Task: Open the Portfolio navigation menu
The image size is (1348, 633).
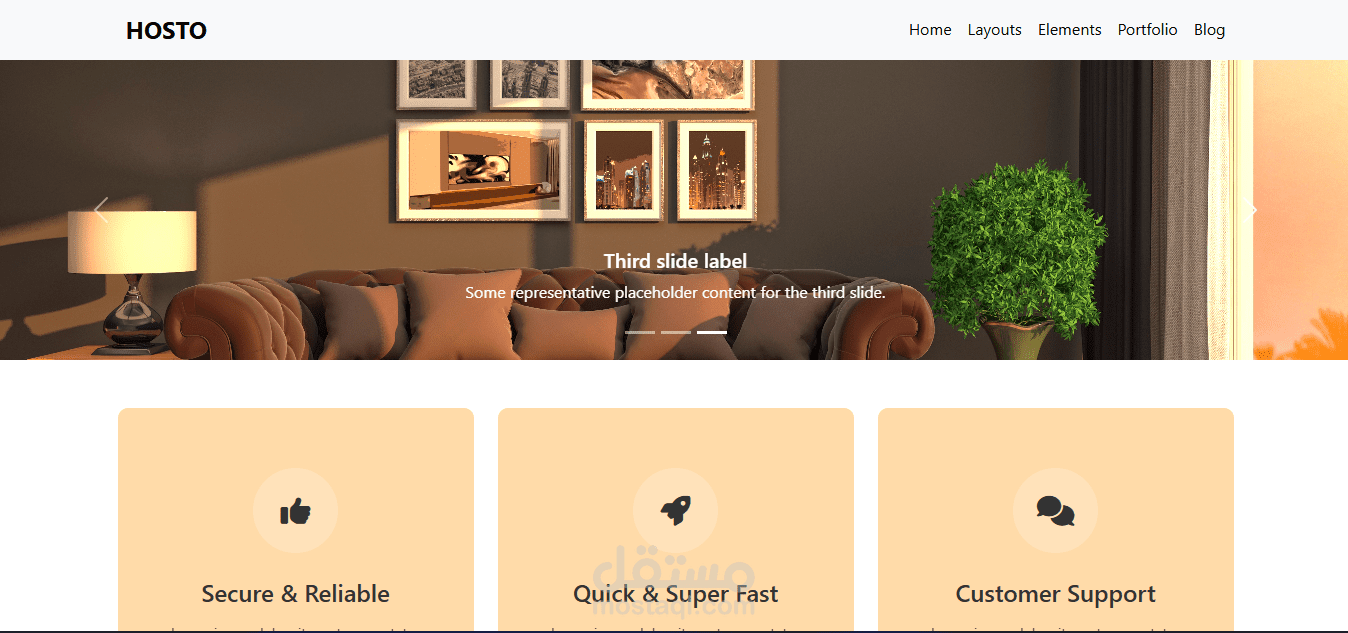Action: (1148, 30)
